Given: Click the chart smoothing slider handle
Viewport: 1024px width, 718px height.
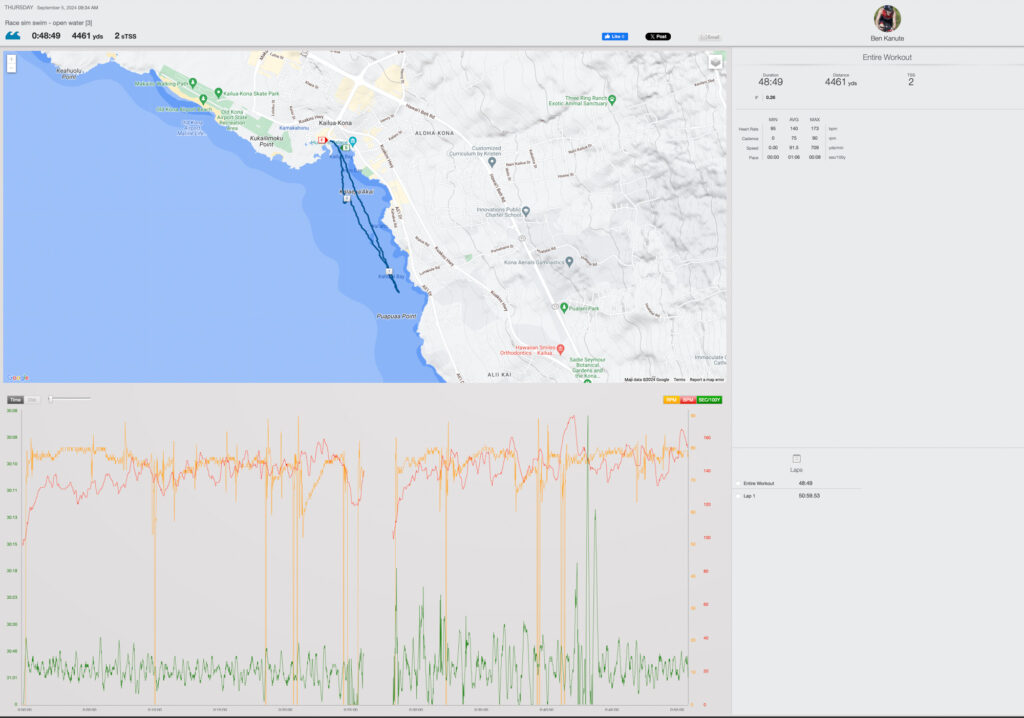Looking at the screenshot, I should pos(50,399).
